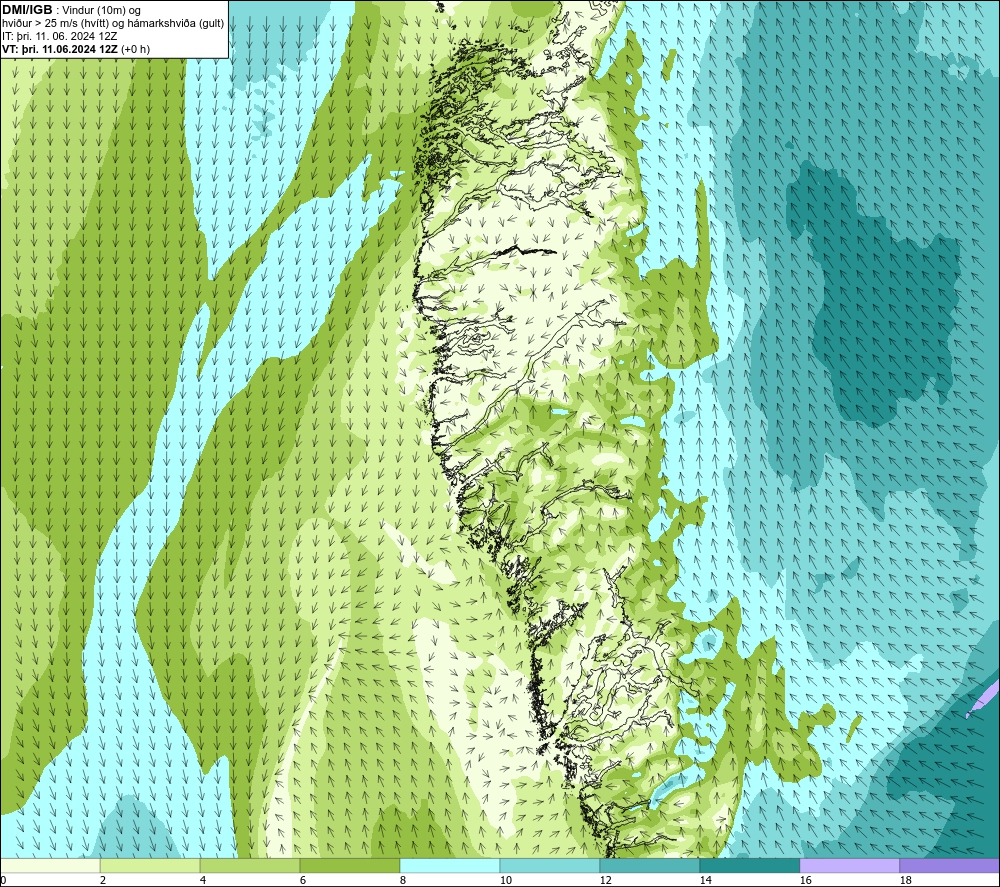This screenshot has width=1000, height=887.
Task: Click the 'IT: þri. 11. 06. 2024 12Z' line
Action: click(59, 36)
